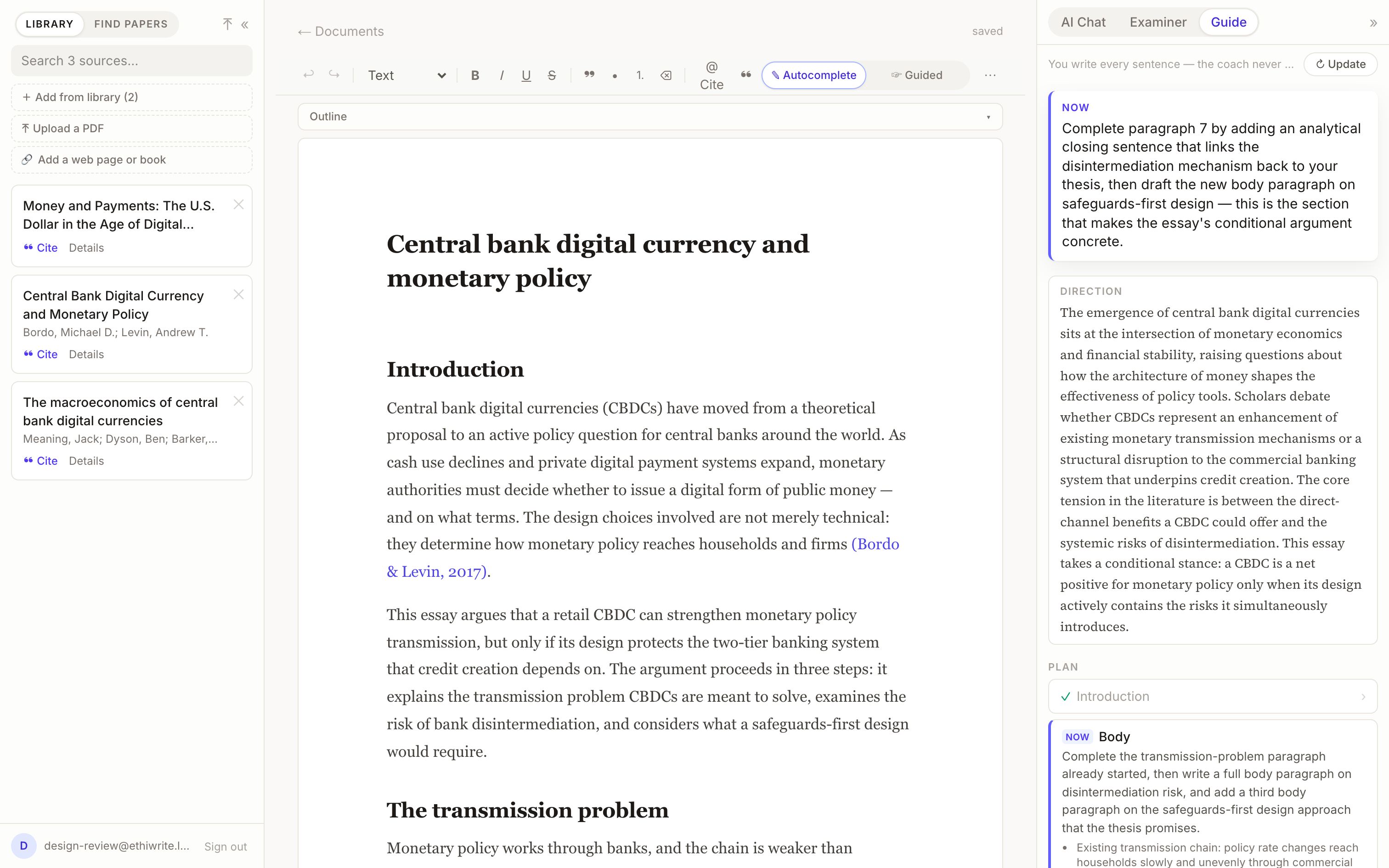Click Add from library (2)

click(131, 97)
